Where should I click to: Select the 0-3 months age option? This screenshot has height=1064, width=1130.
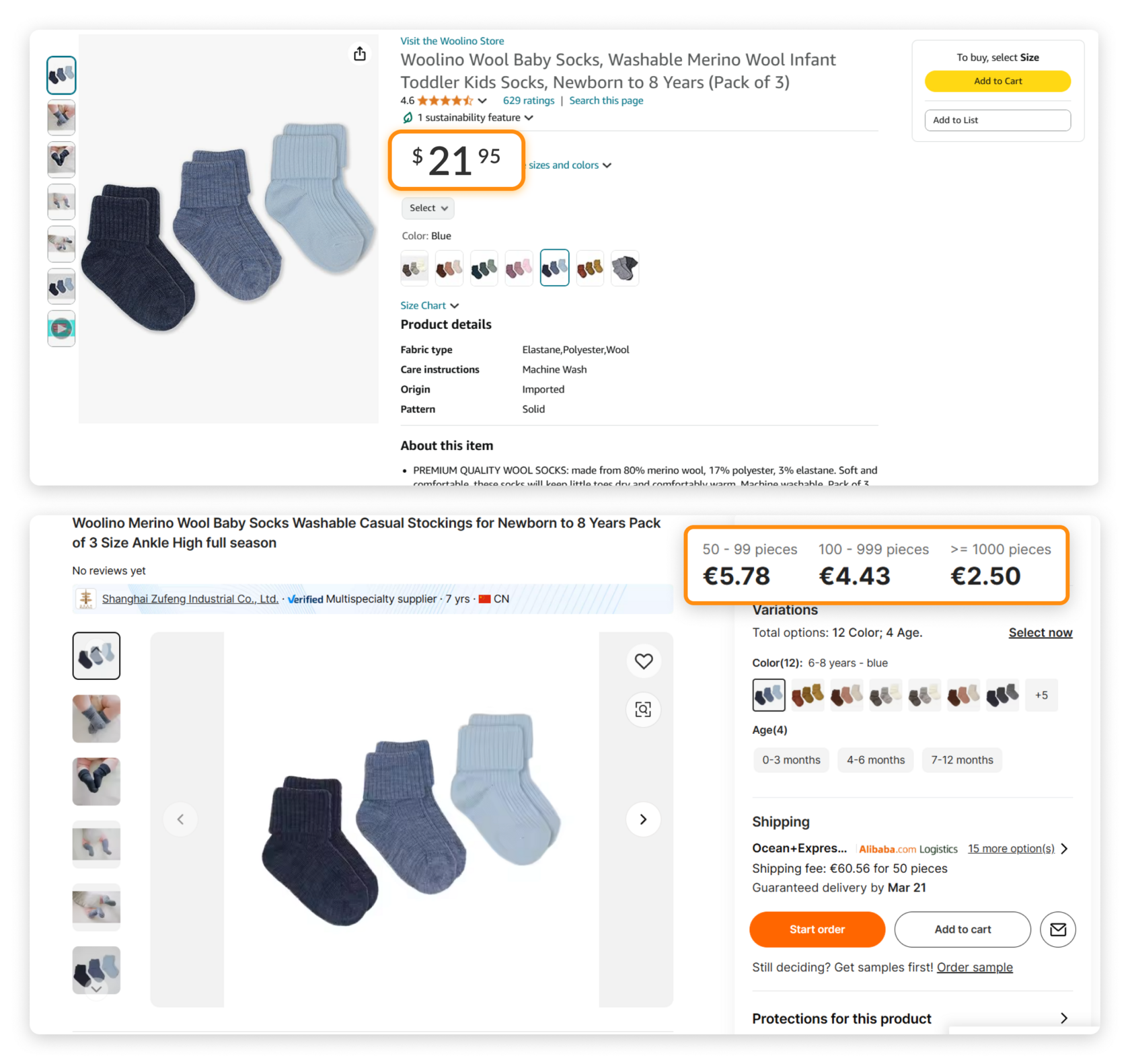point(791,760)
